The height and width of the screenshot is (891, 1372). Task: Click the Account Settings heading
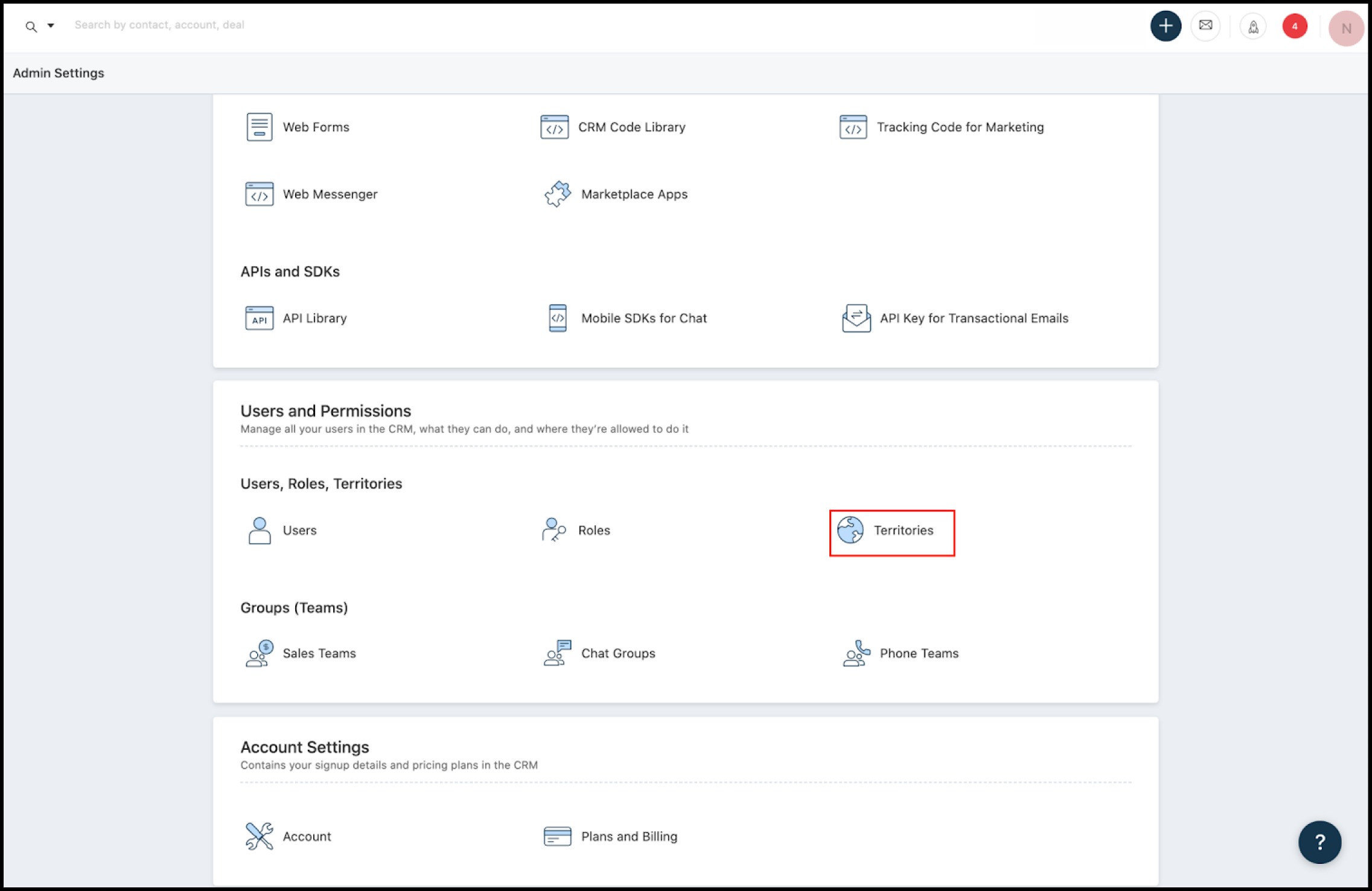pyautogui.click(x=304, y=747)
